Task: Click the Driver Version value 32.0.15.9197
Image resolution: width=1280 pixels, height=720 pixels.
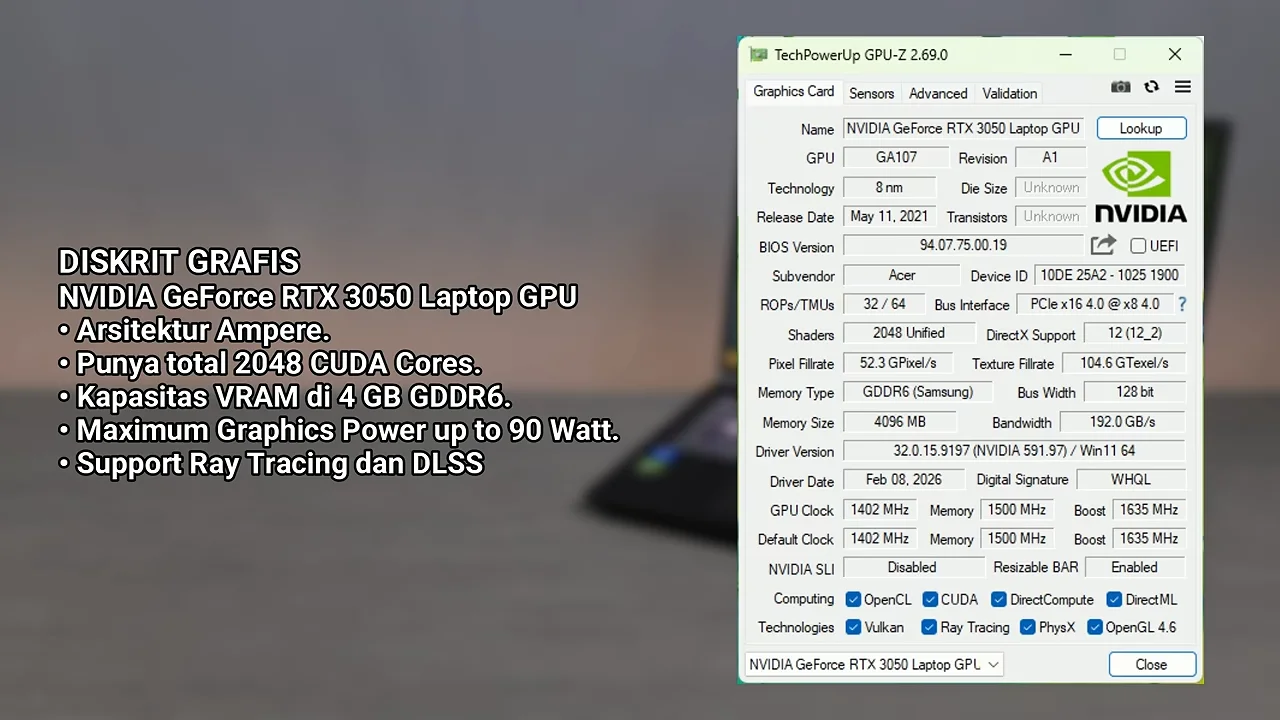Action: [x=1014, y=451]
